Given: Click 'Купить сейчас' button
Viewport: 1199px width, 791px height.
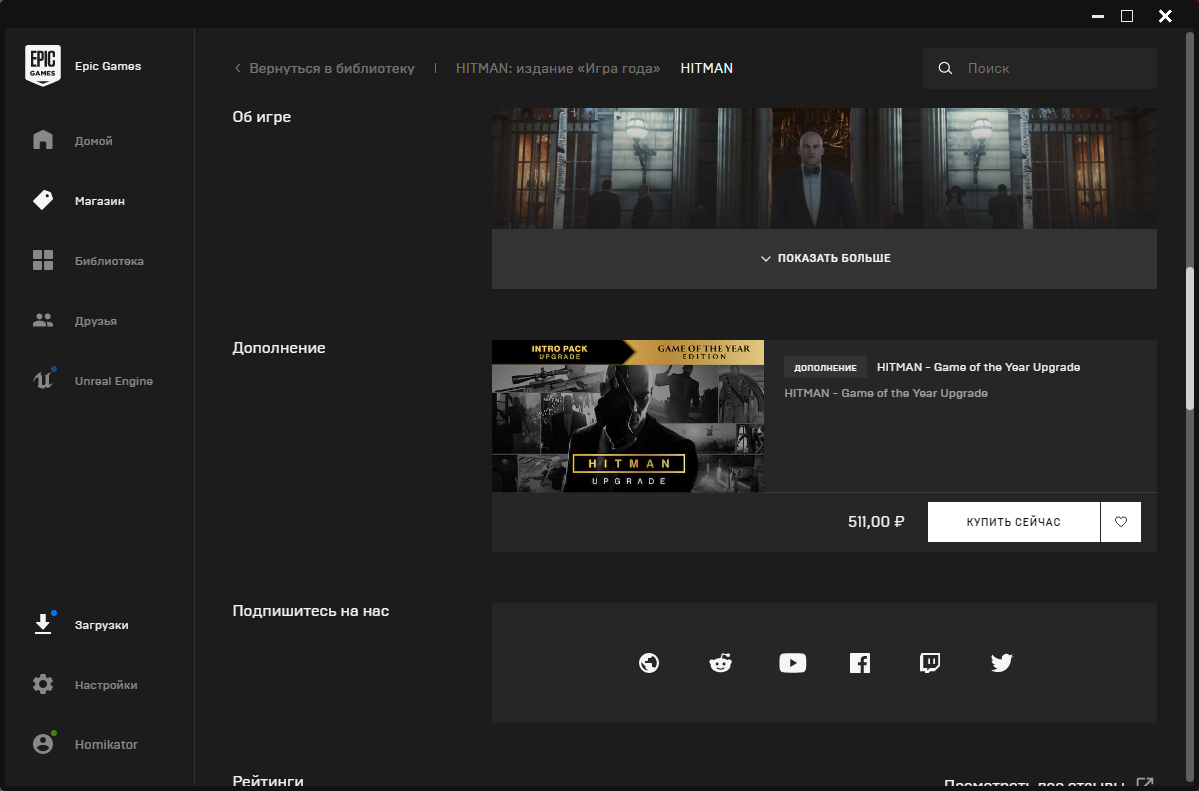Looking at the screenshot, I should click(1013, 522).
